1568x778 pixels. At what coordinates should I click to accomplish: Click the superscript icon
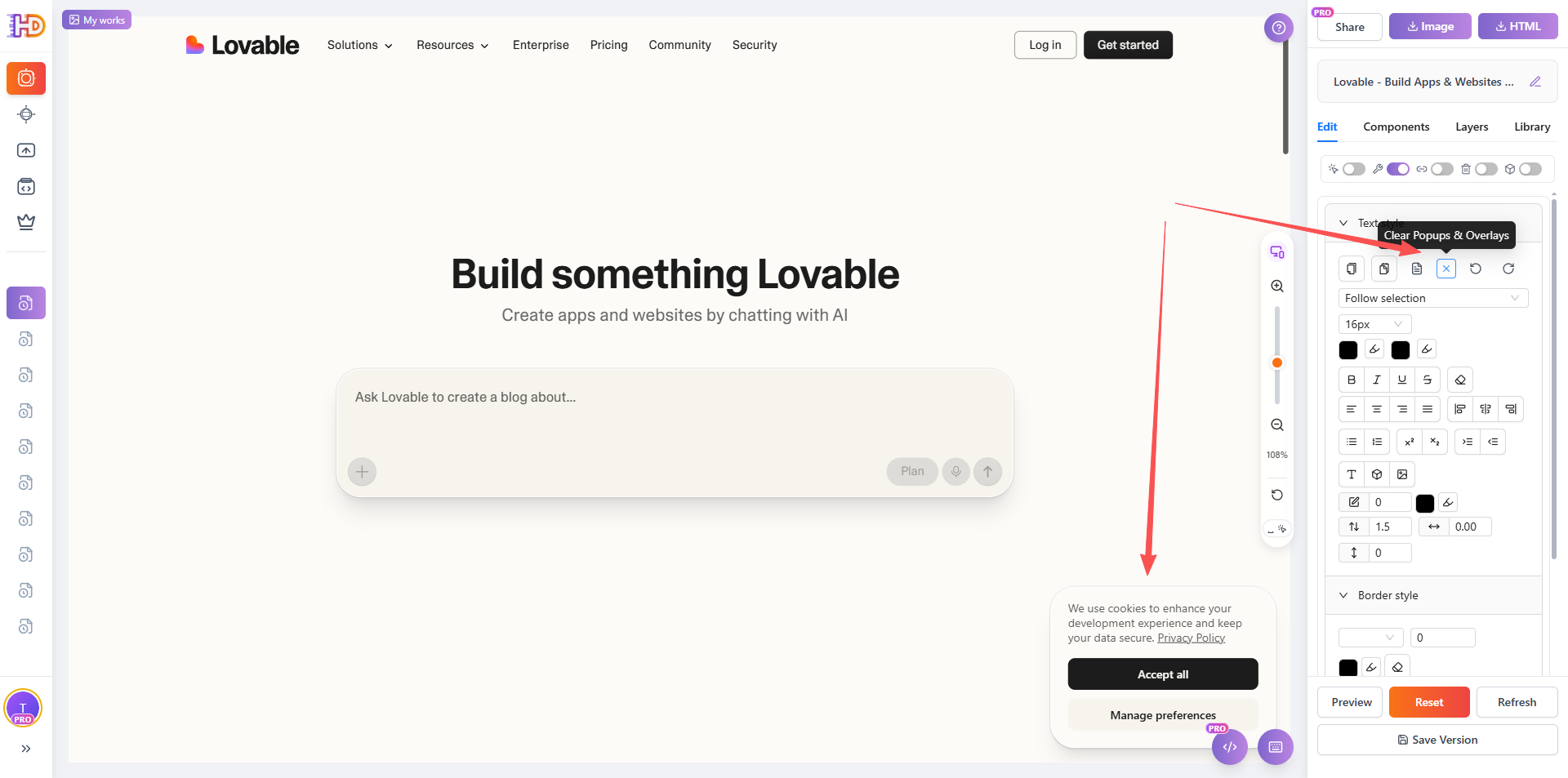[1408, 442]
